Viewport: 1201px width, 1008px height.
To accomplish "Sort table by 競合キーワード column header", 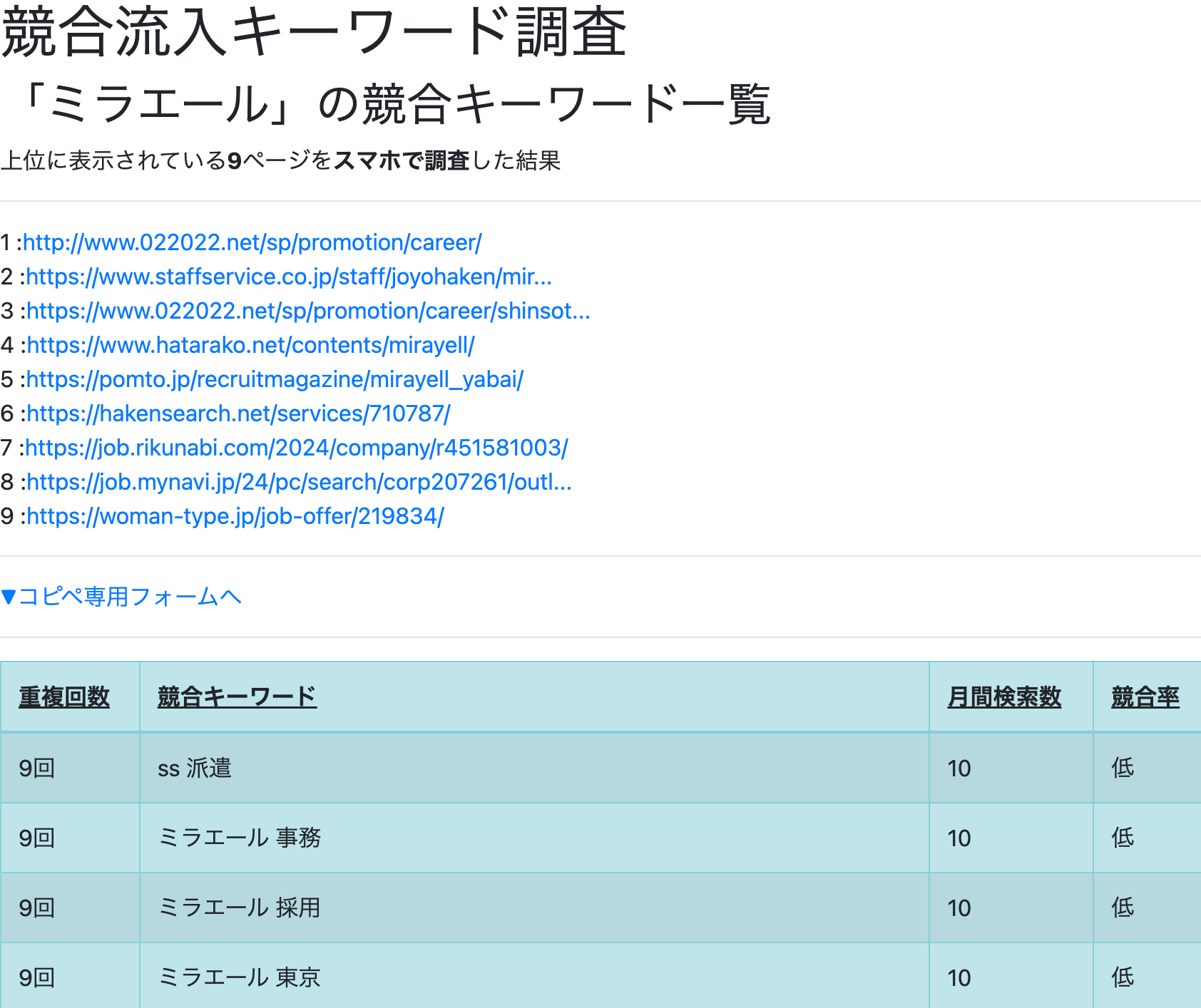I will click(x=237, y=696).
